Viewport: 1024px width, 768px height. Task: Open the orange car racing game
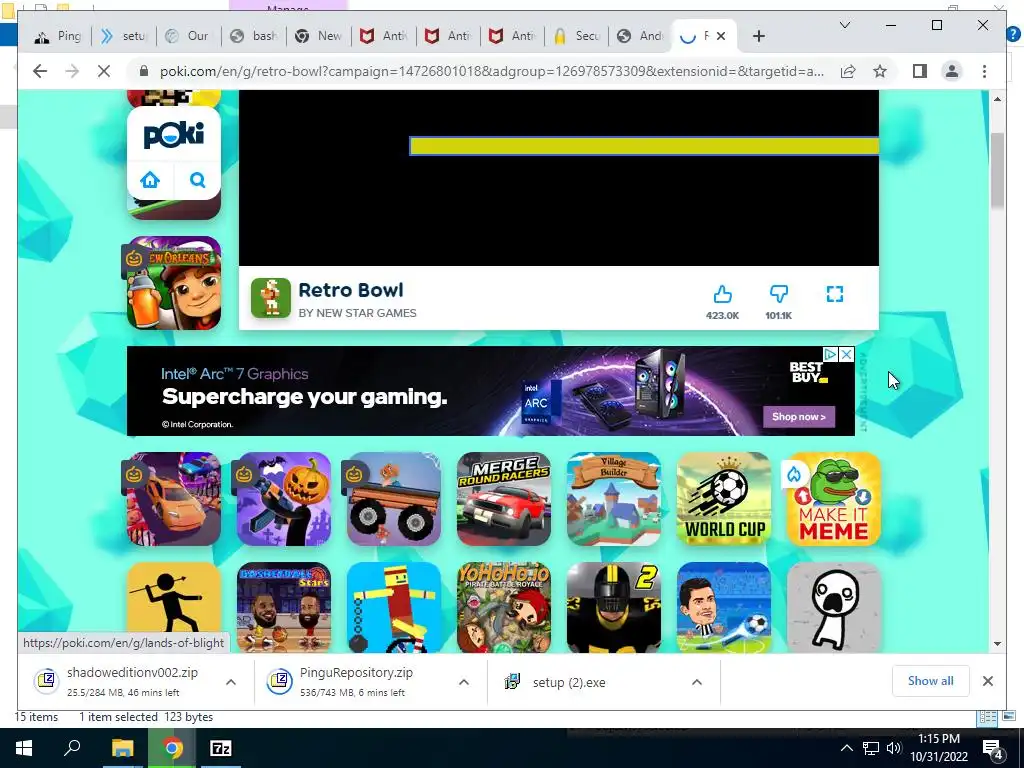tap(174, 499)
